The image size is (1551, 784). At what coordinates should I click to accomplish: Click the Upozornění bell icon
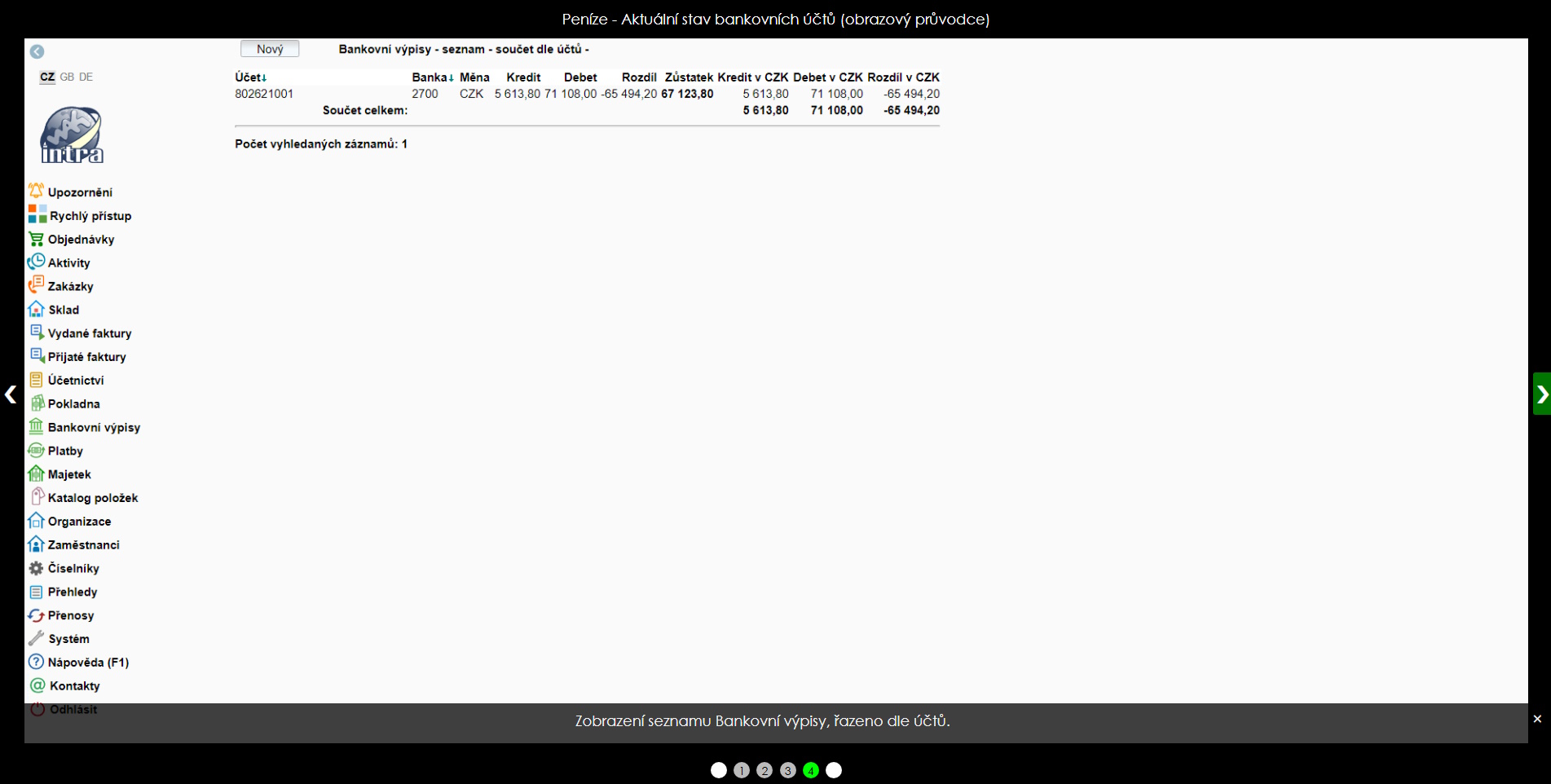tap(36, 192)
